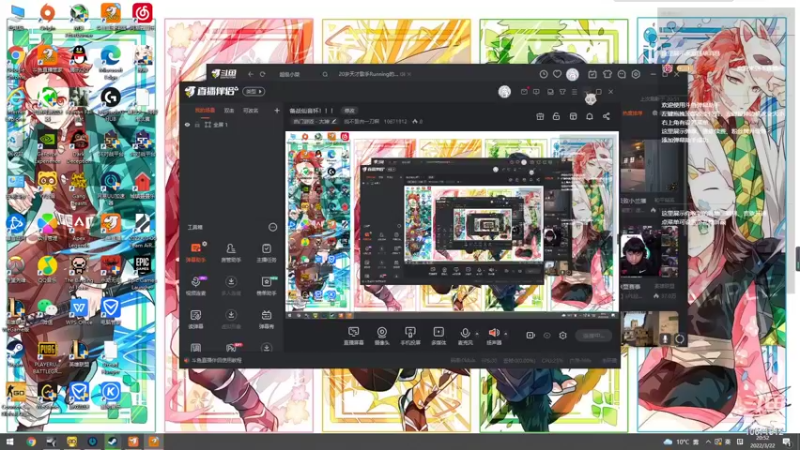Expand microphone options arrow
Viewport: 800px width, 450px height.
(477, 334)
